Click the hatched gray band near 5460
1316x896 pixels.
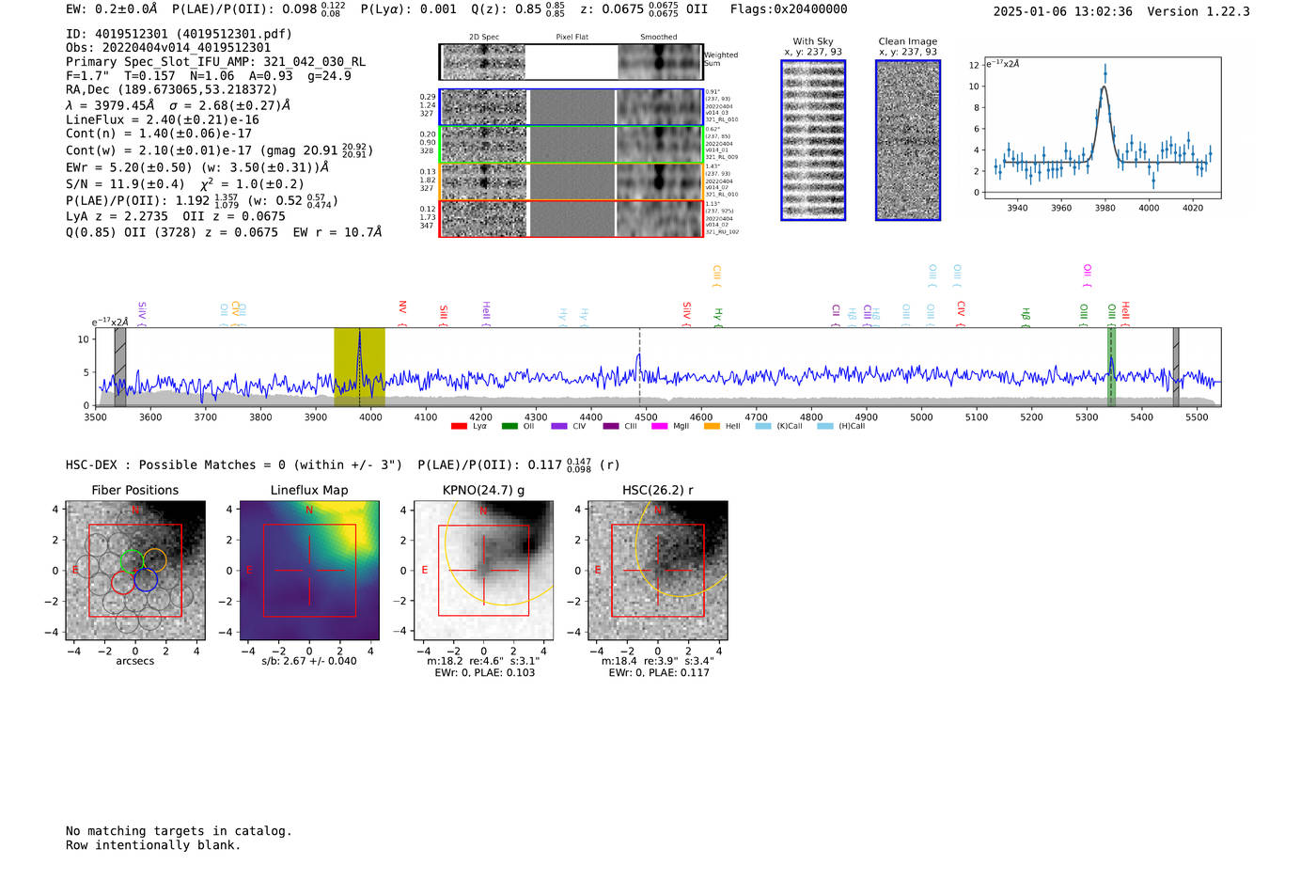pyautogui.click(x=1176, y=367)
